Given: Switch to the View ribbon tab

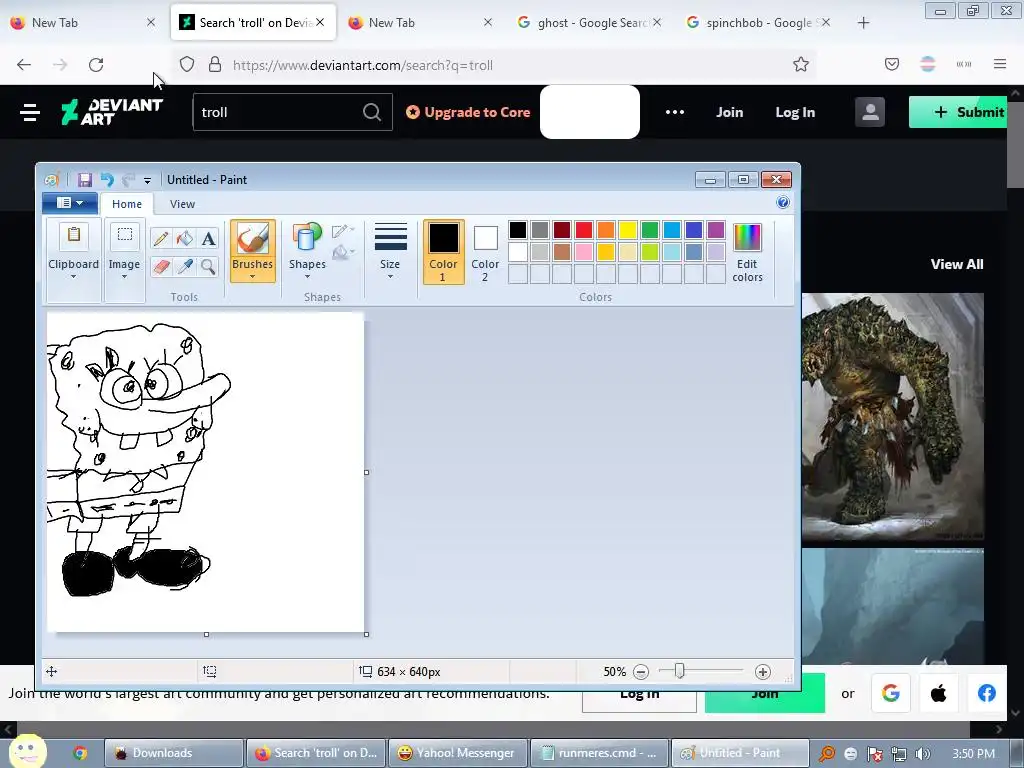Looking at the screenshot, I should pyautogui.click(x=182, y=204).
